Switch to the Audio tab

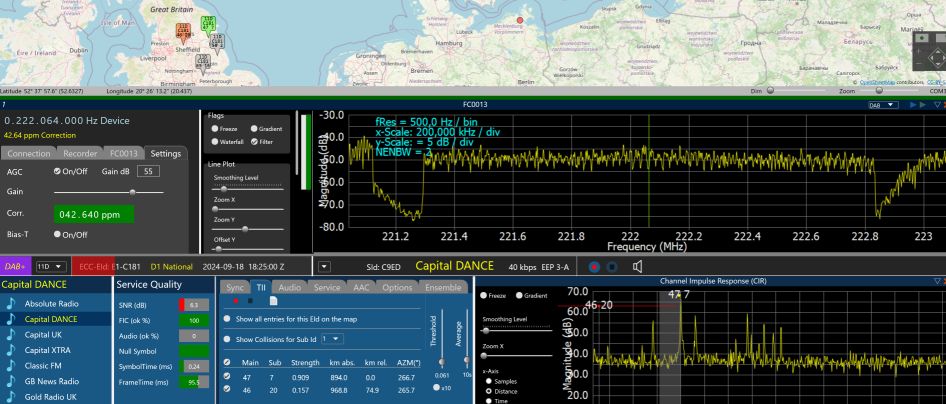tap(290, 287)
